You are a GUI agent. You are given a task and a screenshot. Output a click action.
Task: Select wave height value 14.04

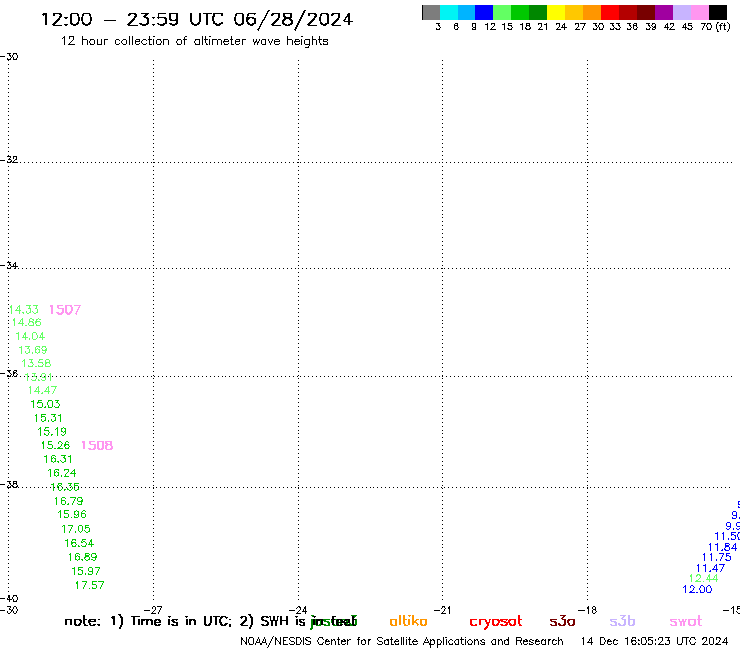(x=30, y=336)
